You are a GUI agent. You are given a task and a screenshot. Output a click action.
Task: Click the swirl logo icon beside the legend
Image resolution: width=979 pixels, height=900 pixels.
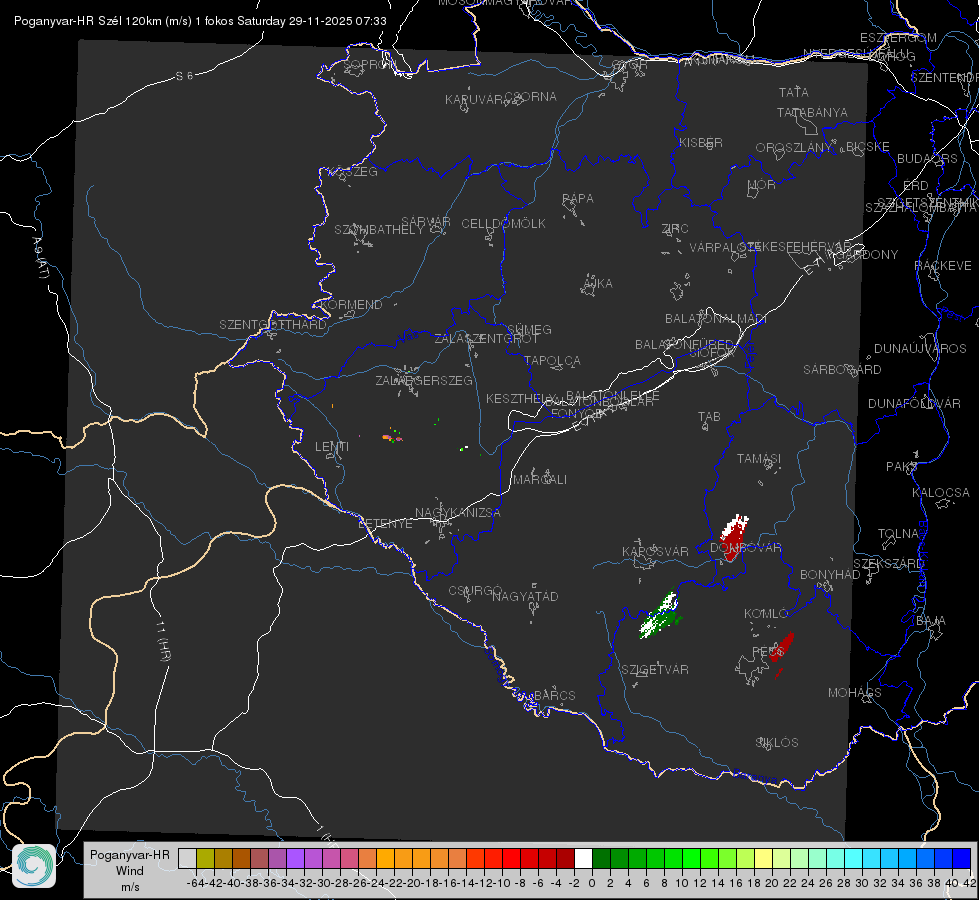click(x=34, y=866)
